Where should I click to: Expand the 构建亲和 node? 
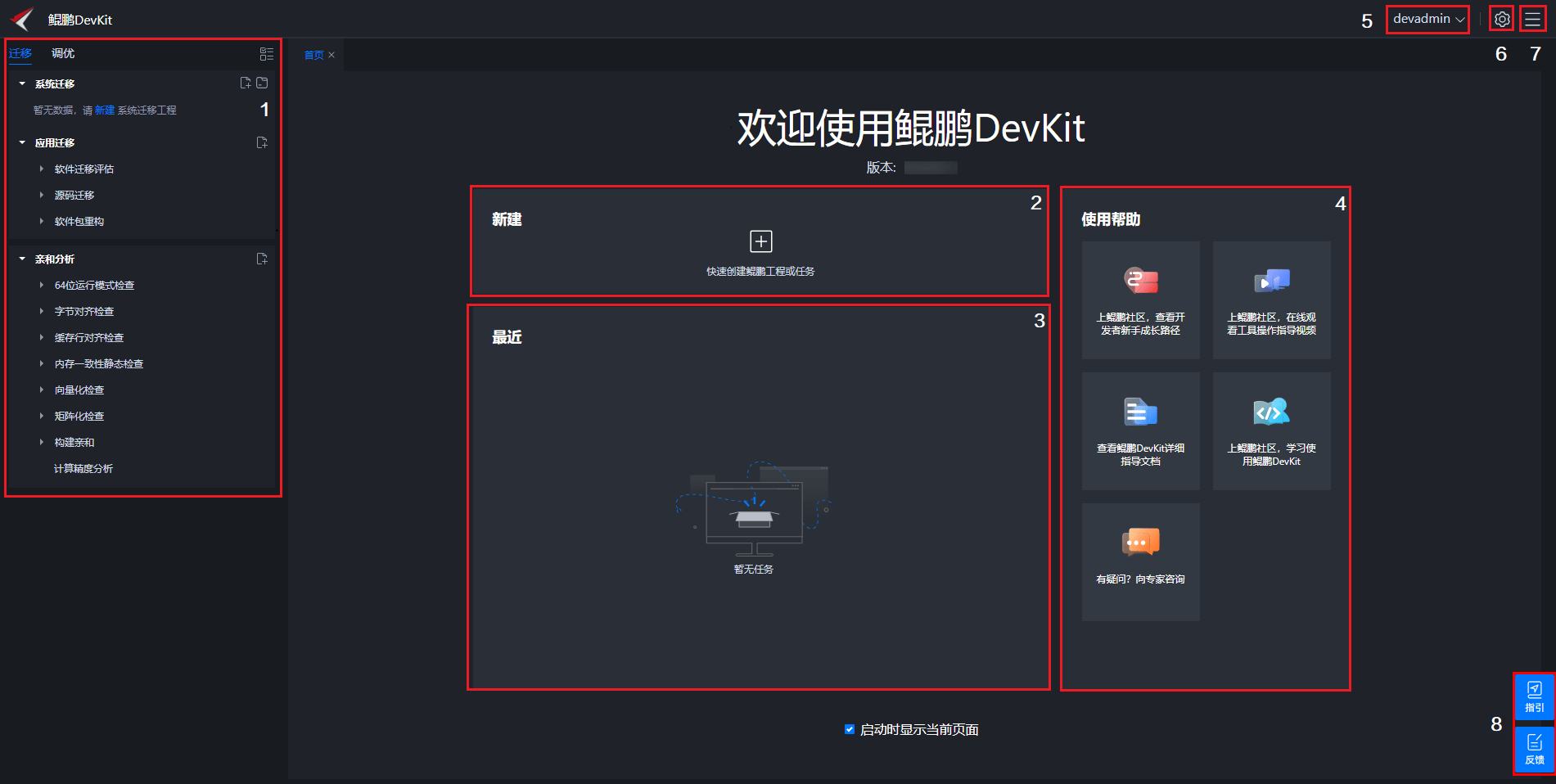click(x=42, y=442)
